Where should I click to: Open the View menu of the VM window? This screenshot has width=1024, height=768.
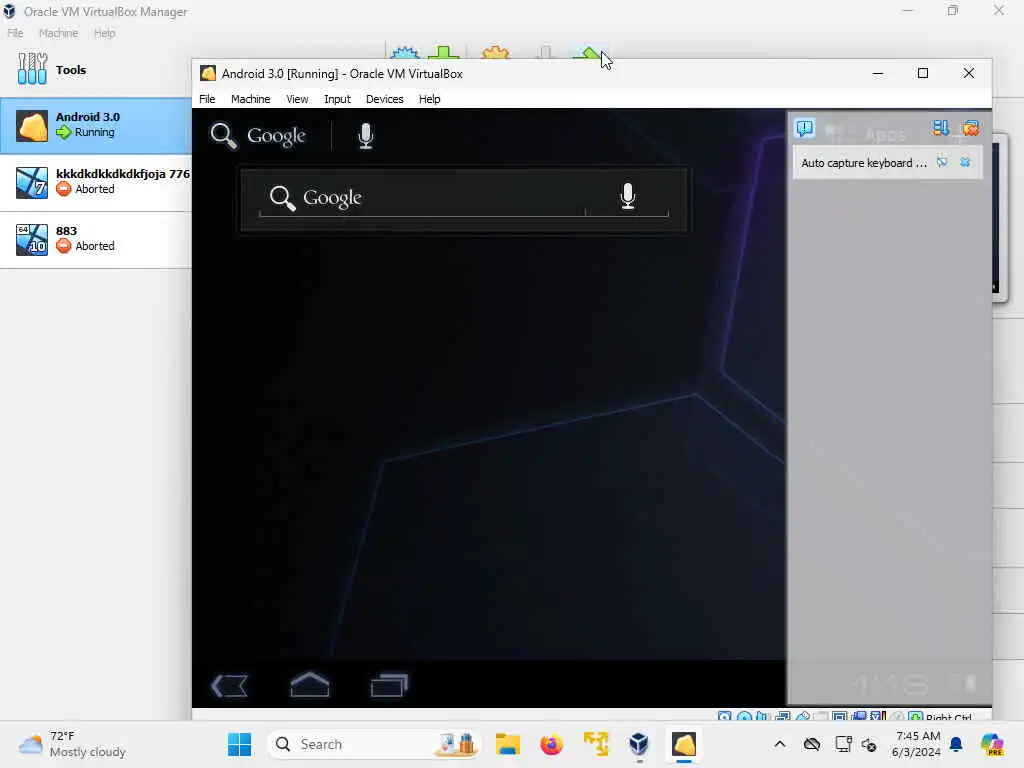pyautogui.click(x=297, y=99)
